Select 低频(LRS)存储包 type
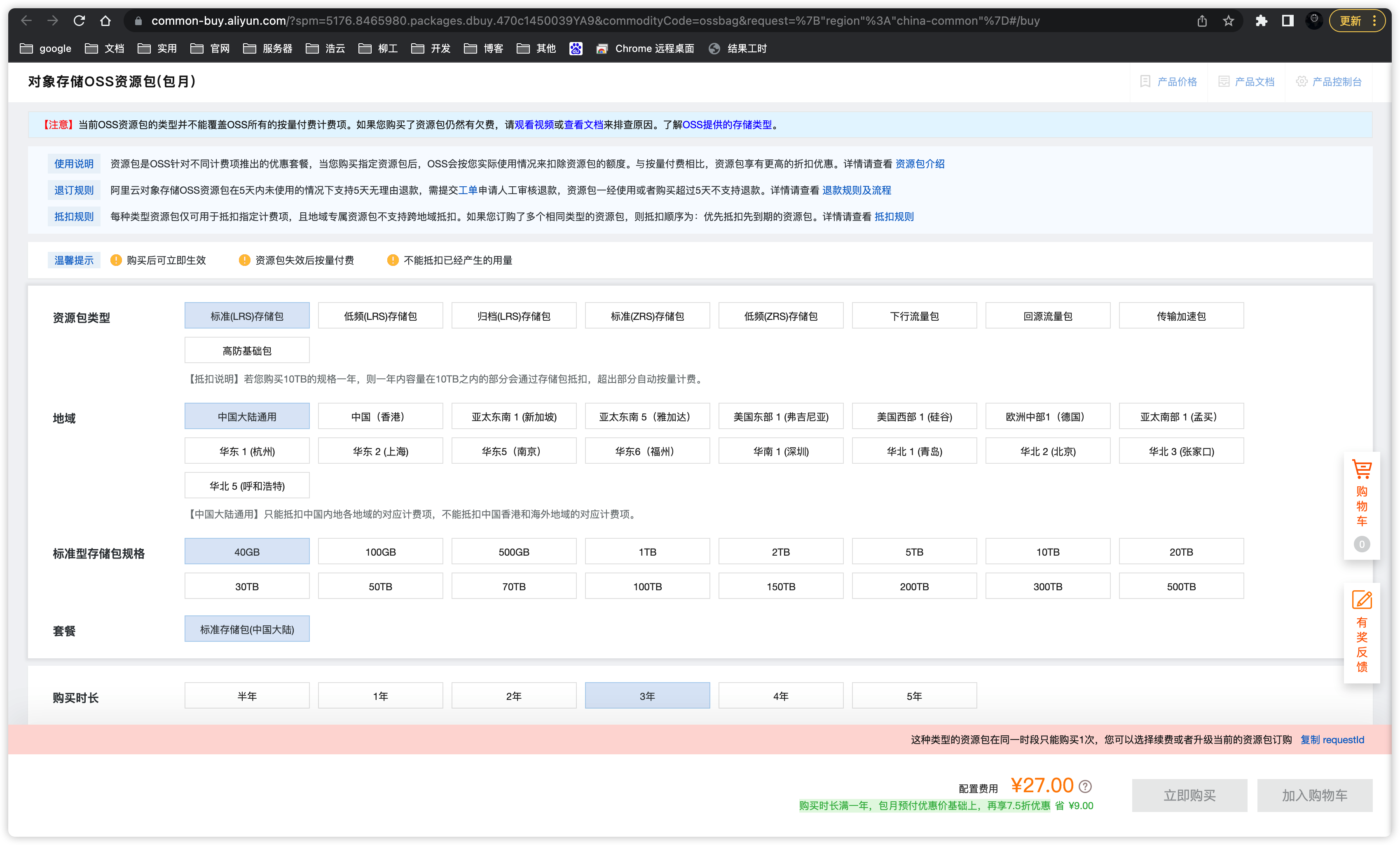This screenshot has height=845, width=1400. click(x=380, y=316)
